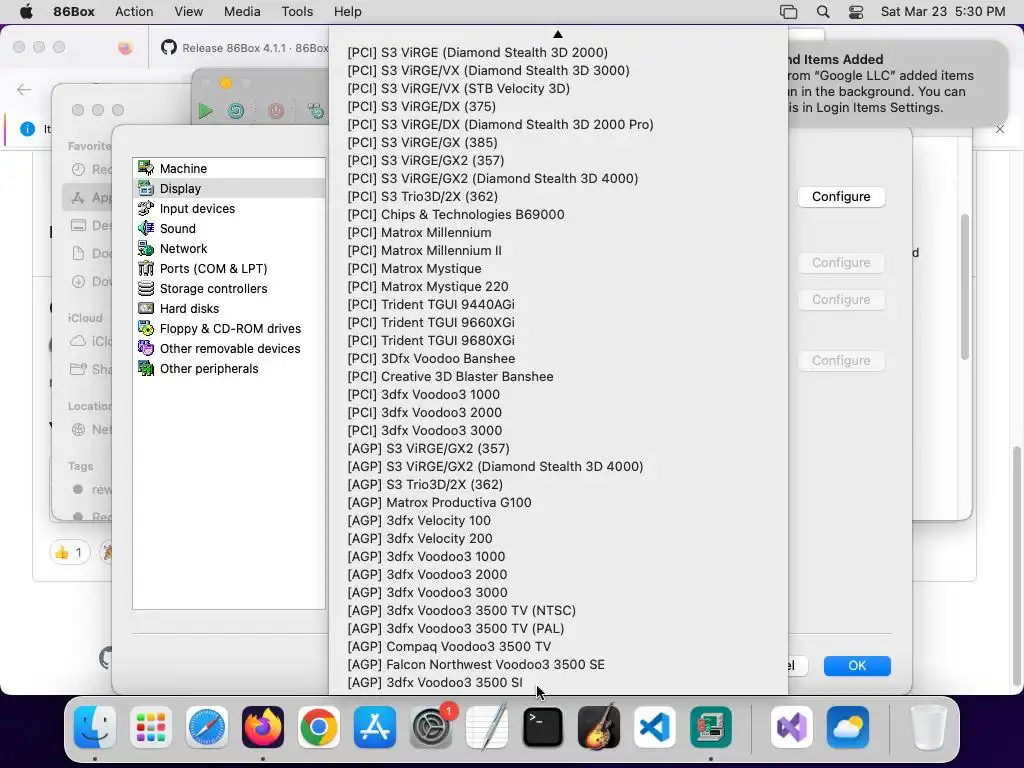Open Weather app from the dock
Viewport: 1024px width, 768px height.
848,727
